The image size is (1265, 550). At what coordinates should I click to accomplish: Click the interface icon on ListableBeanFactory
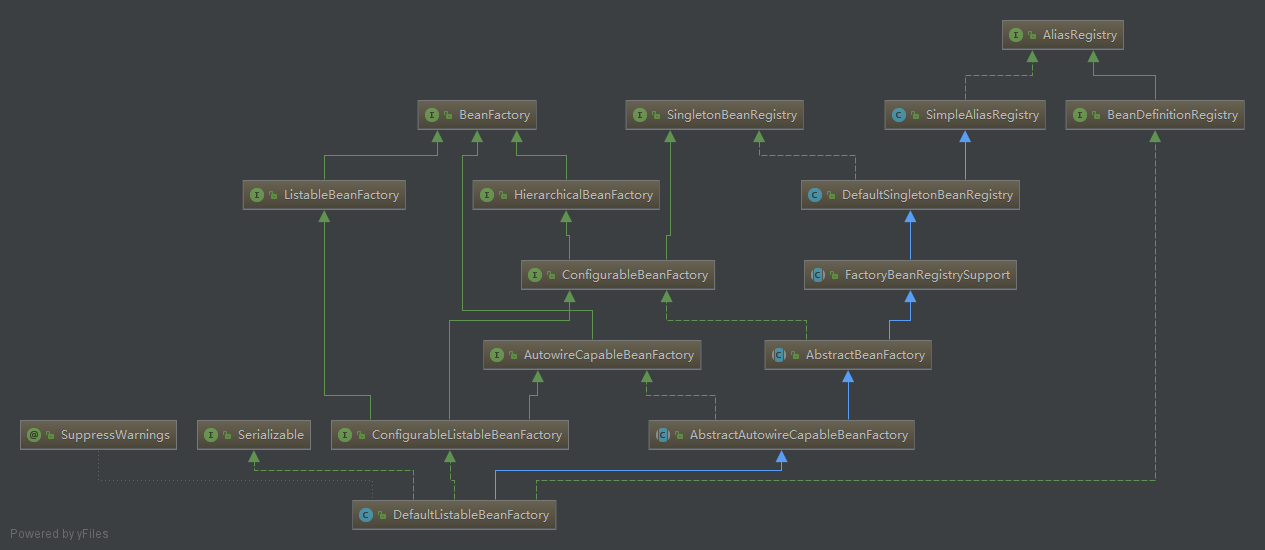(257, 195)
